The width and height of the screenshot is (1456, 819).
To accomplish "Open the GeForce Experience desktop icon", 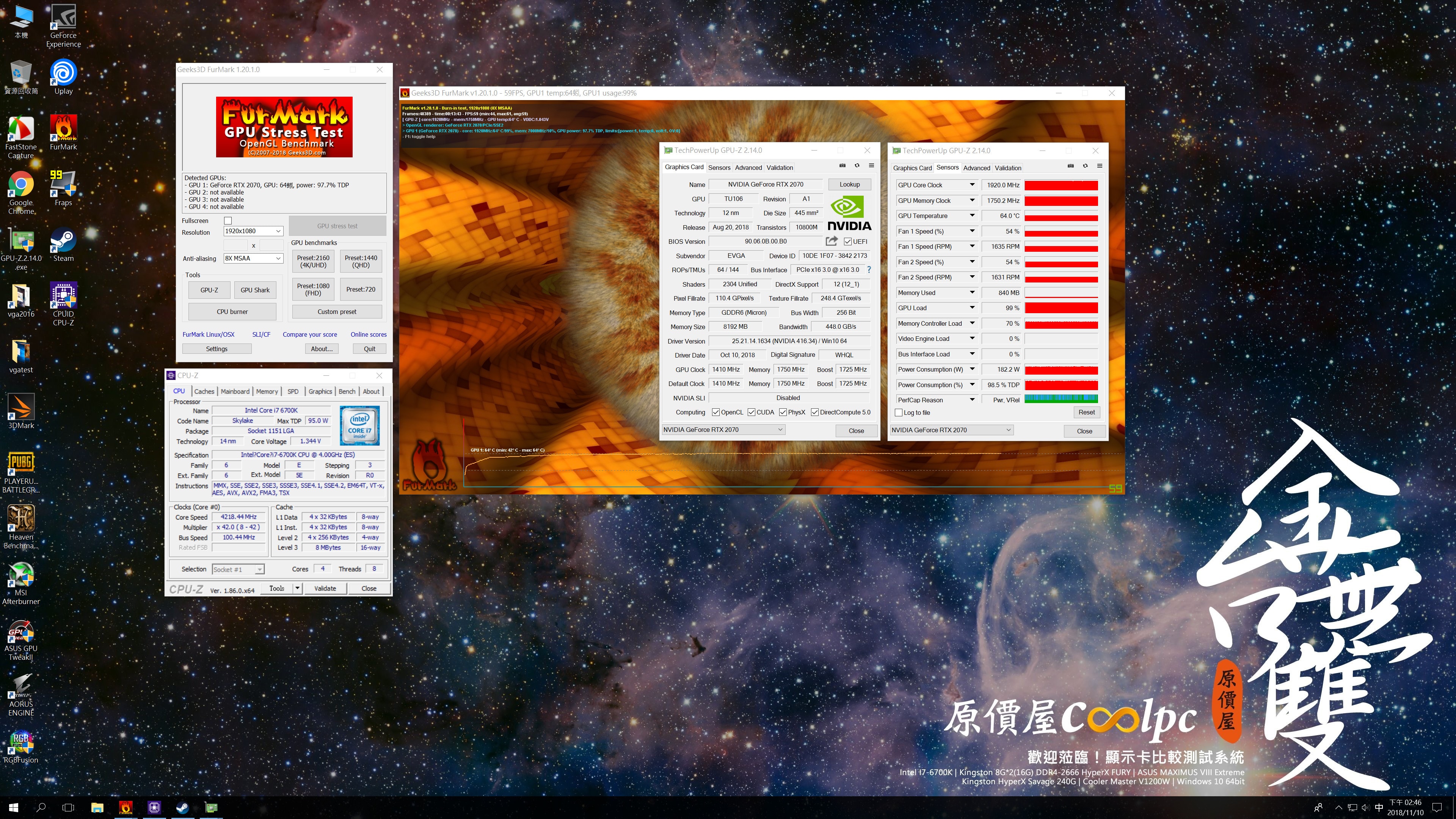I will pyautogui.click(x=63, y=26).
